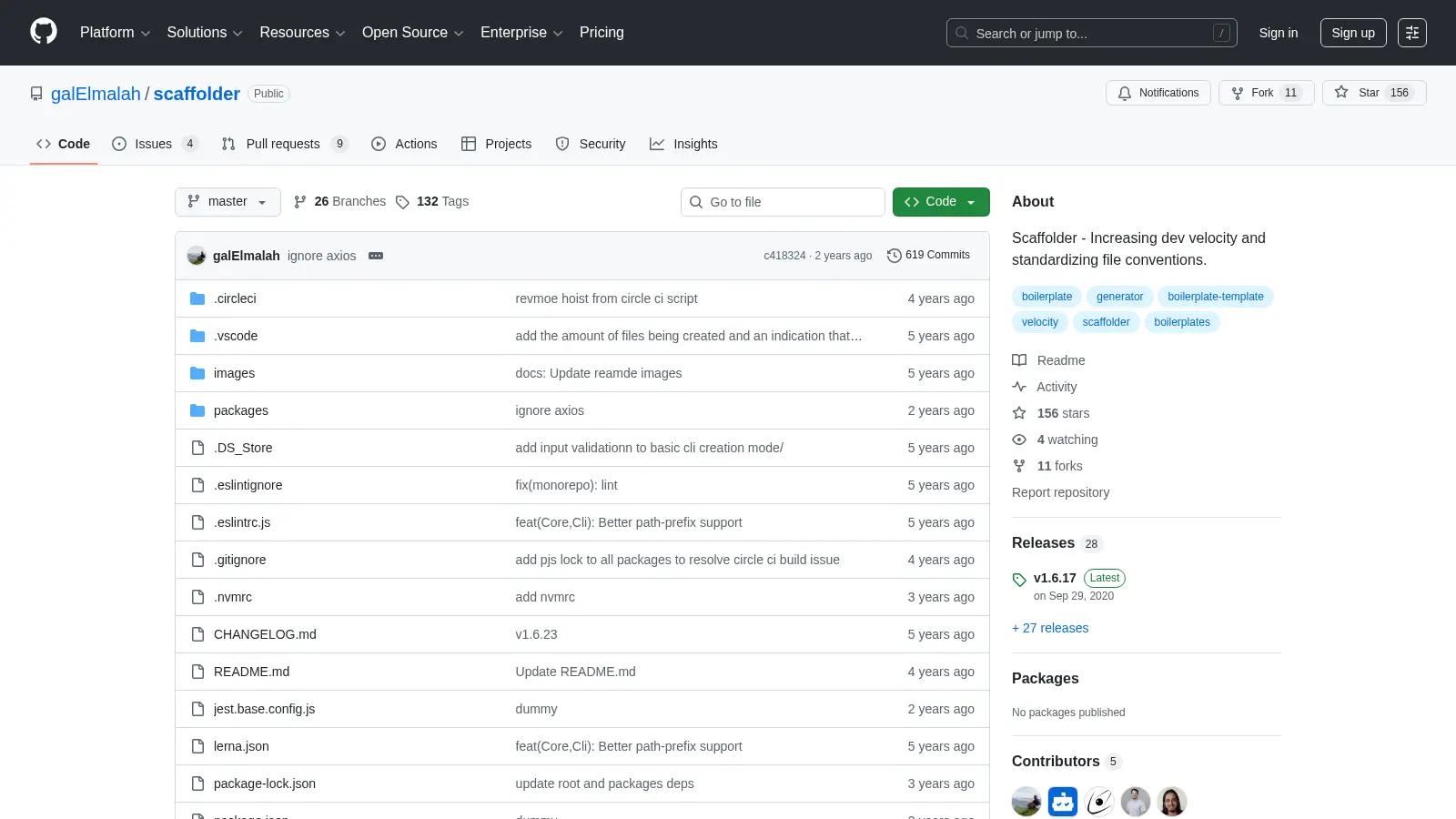Open the Security tab
This screenshot has height=819, width=1456.
point(591,144)
